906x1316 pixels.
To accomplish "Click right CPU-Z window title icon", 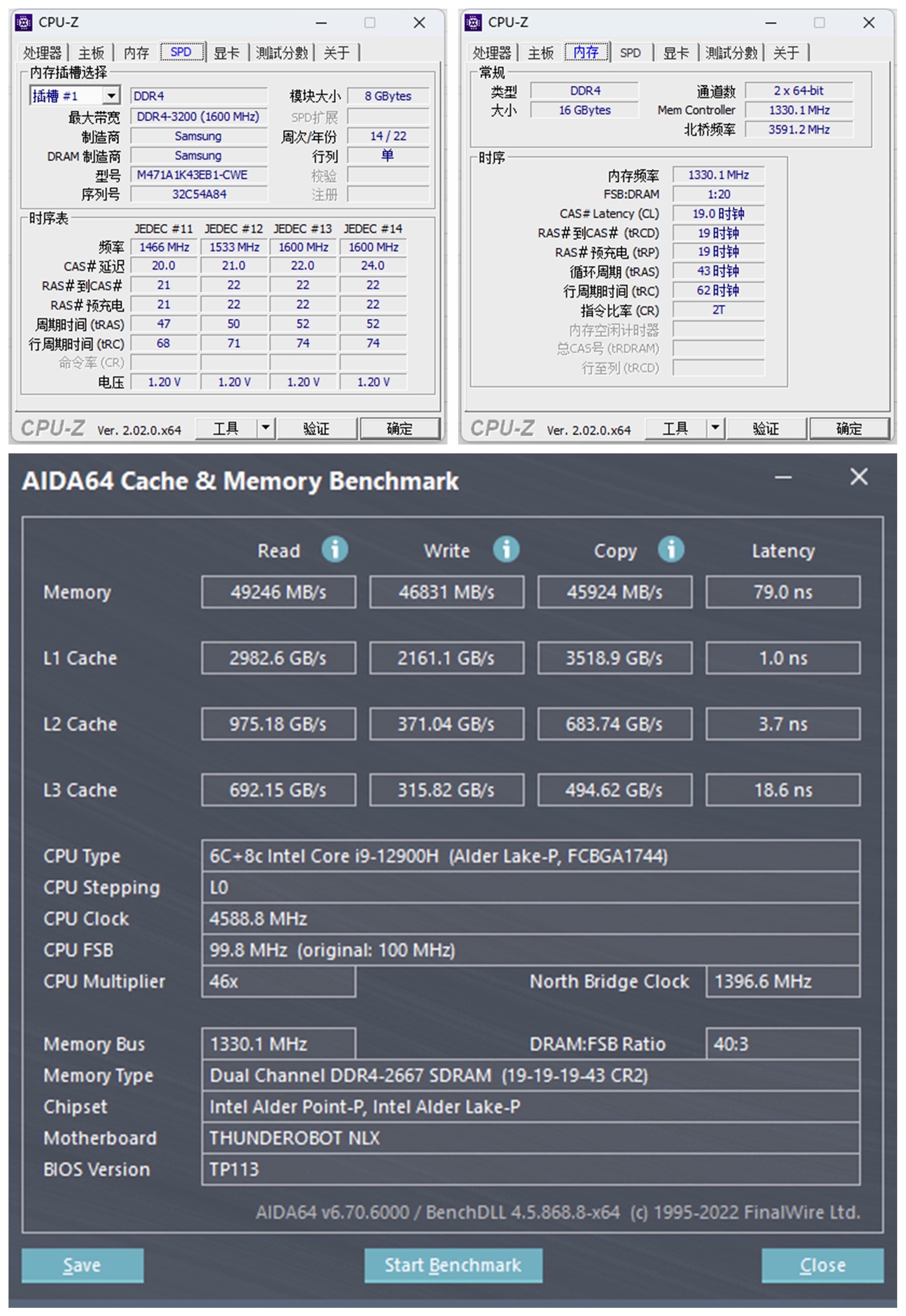I will point(473,23).
